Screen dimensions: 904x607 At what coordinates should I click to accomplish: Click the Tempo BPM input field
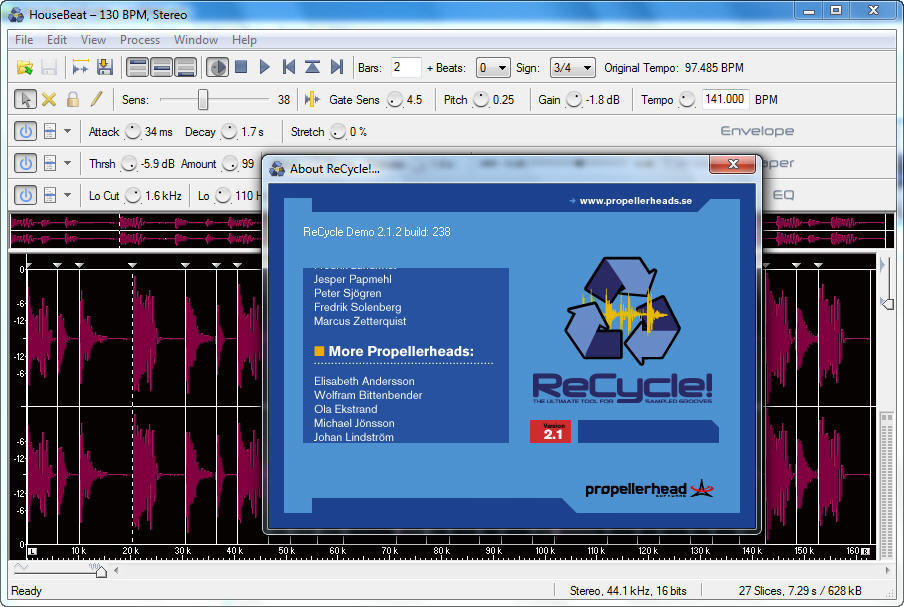(x=724, y=99)
